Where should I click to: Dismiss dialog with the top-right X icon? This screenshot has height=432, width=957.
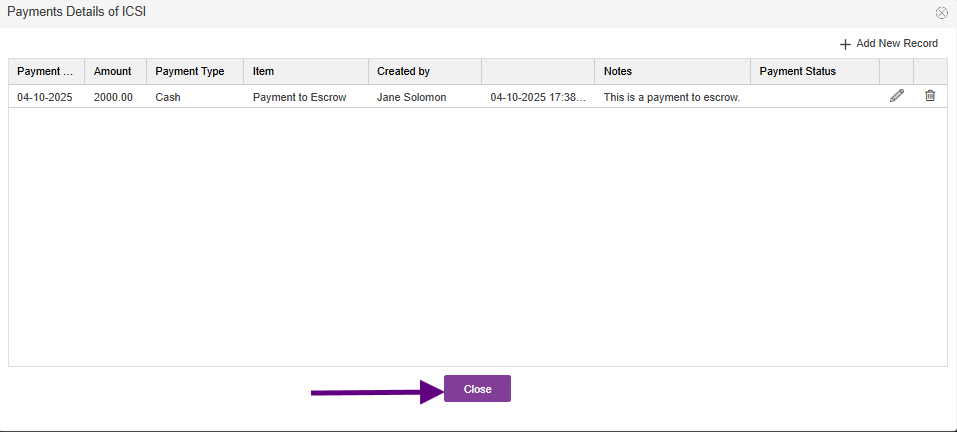[941, 13]
